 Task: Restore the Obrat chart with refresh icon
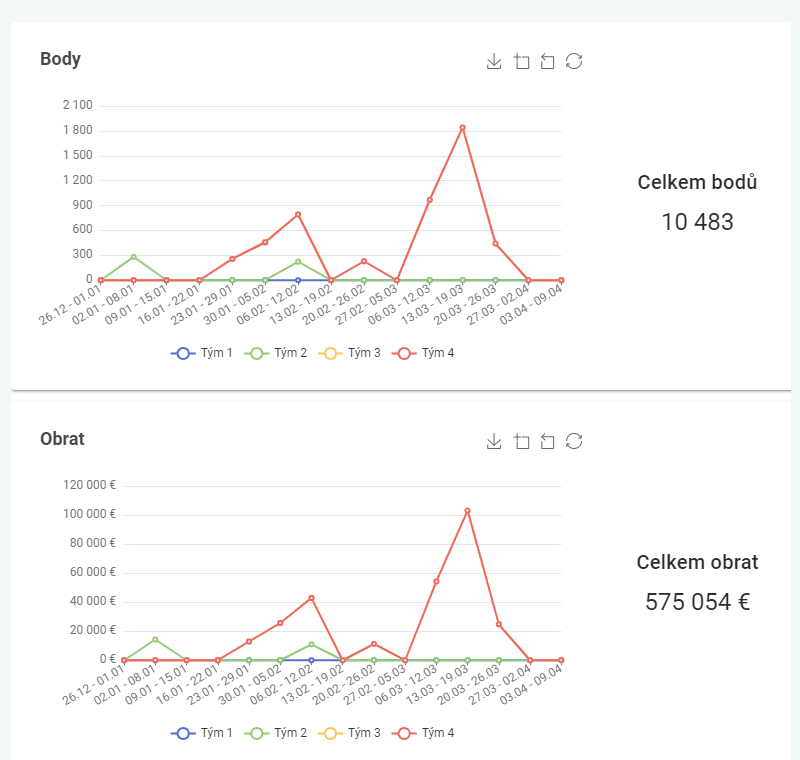[574, 442]
